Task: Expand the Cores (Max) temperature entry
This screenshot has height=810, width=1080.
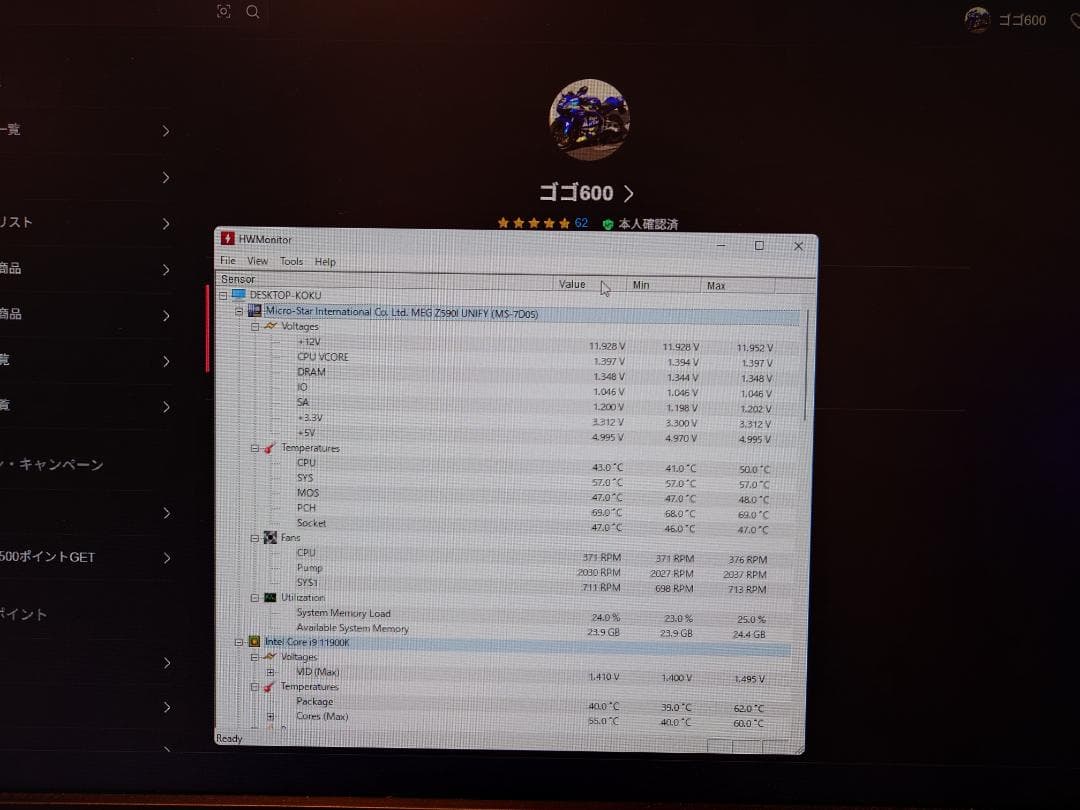Action: coord(268,716)
